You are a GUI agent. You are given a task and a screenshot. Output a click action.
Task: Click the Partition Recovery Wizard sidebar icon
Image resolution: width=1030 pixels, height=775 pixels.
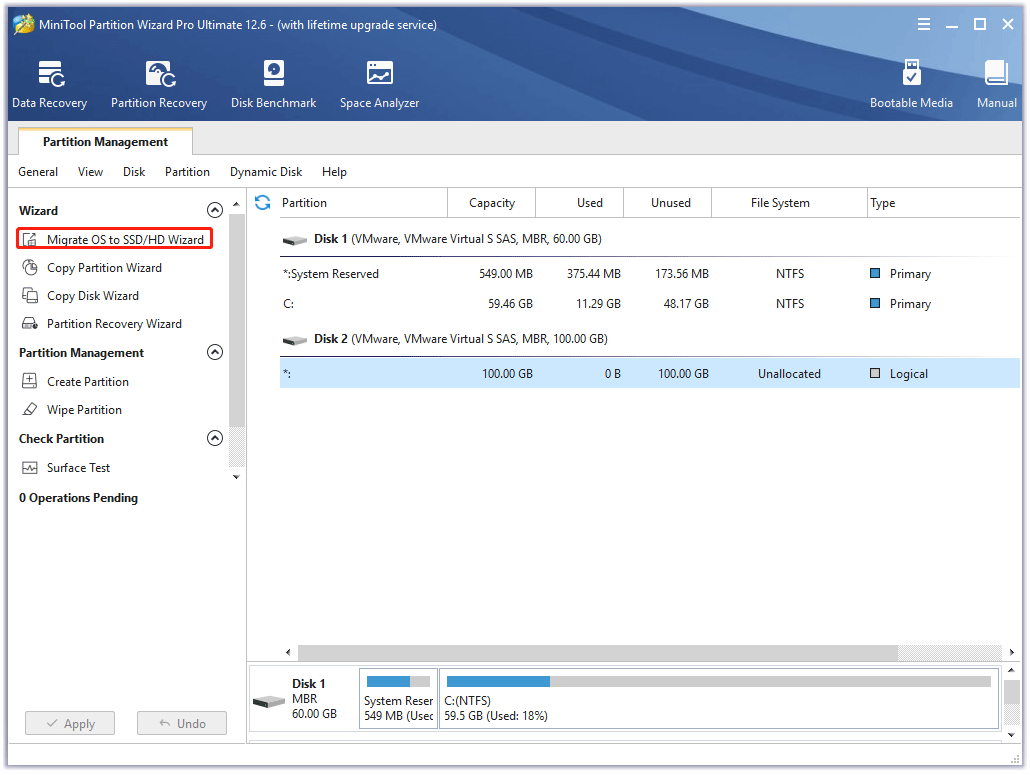click(x=30, y=323)
